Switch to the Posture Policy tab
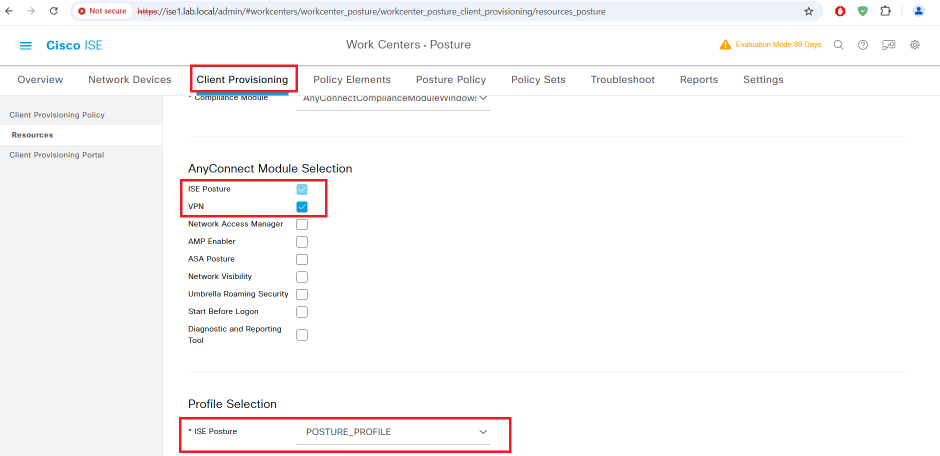 [x=450, y=80]
